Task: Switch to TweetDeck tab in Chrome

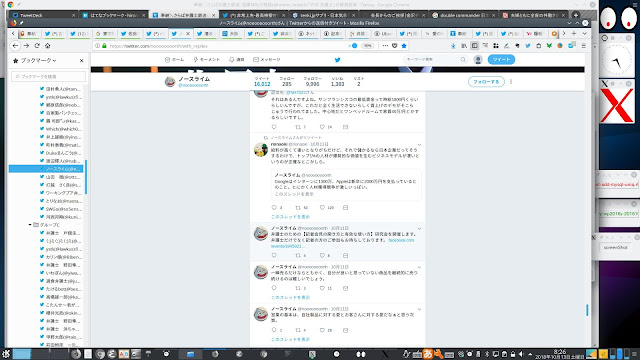Action: 43,15
